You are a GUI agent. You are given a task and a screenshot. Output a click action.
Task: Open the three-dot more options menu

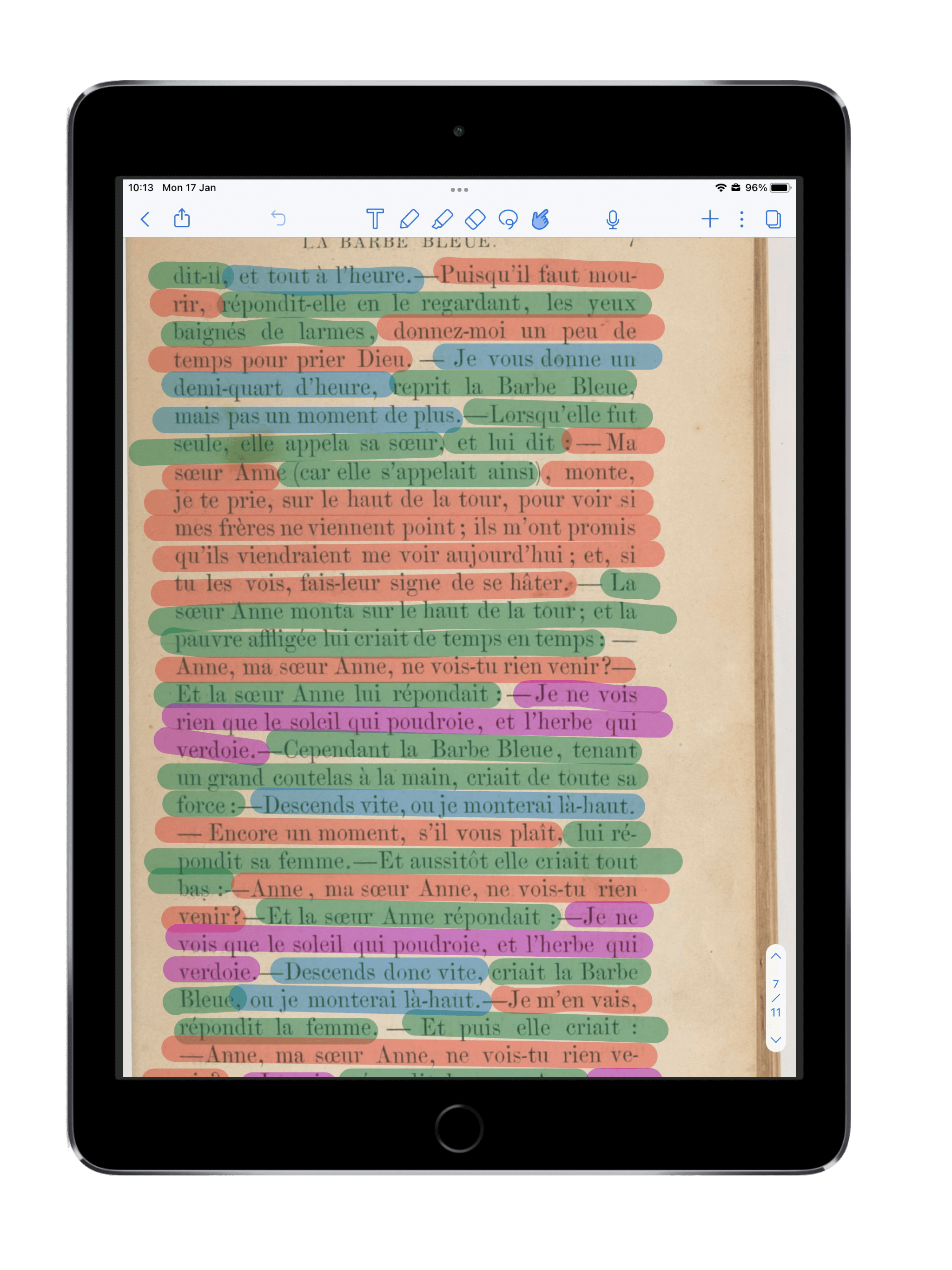pyautogui.click(x=742, y=219)
